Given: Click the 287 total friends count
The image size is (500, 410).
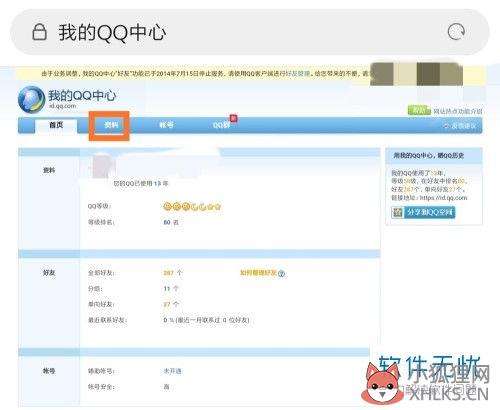Looking at the screenshot, I should tap(169, 273).
